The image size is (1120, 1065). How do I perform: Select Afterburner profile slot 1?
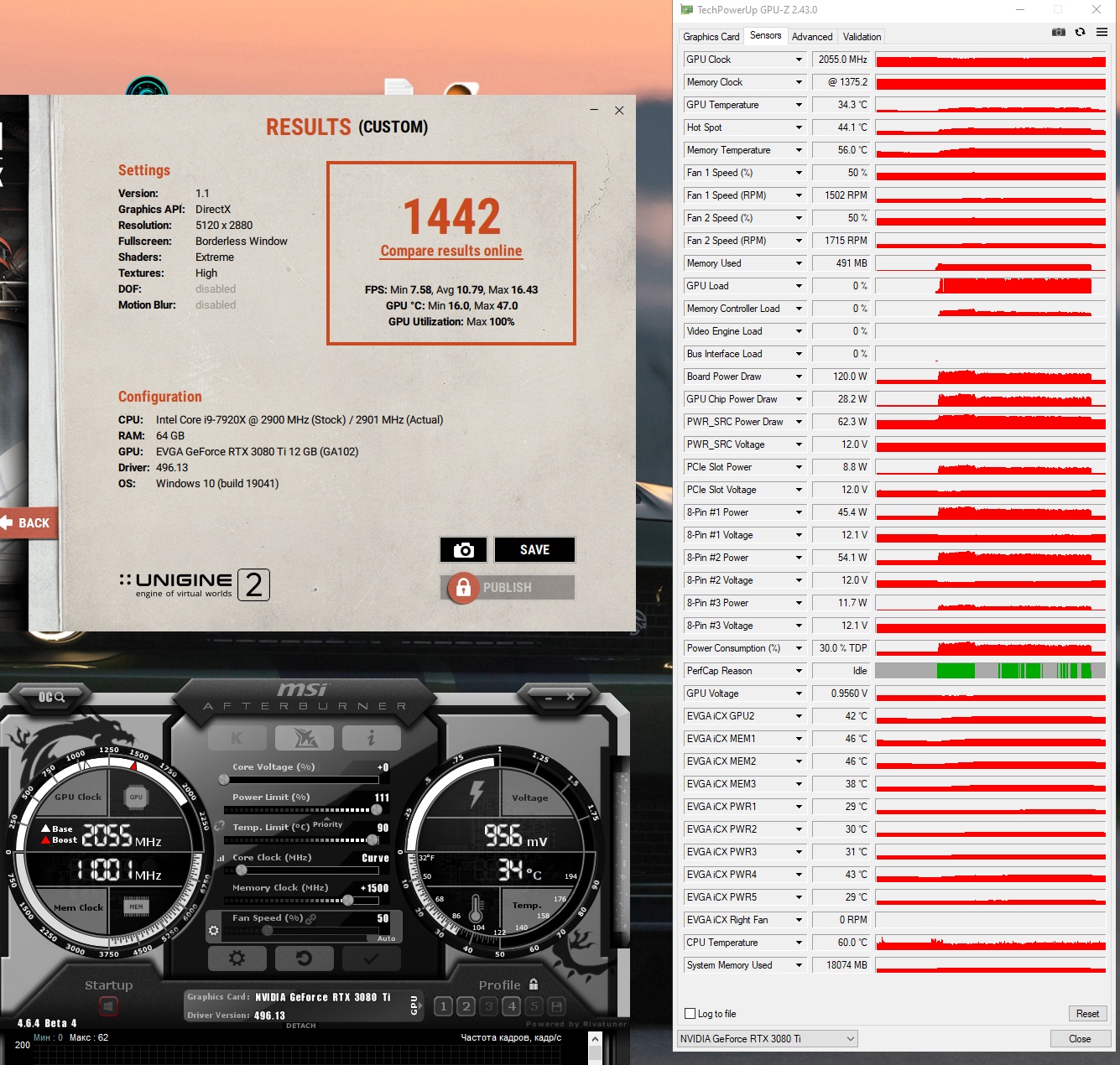pyautogui.click(x=444, y=1006)
